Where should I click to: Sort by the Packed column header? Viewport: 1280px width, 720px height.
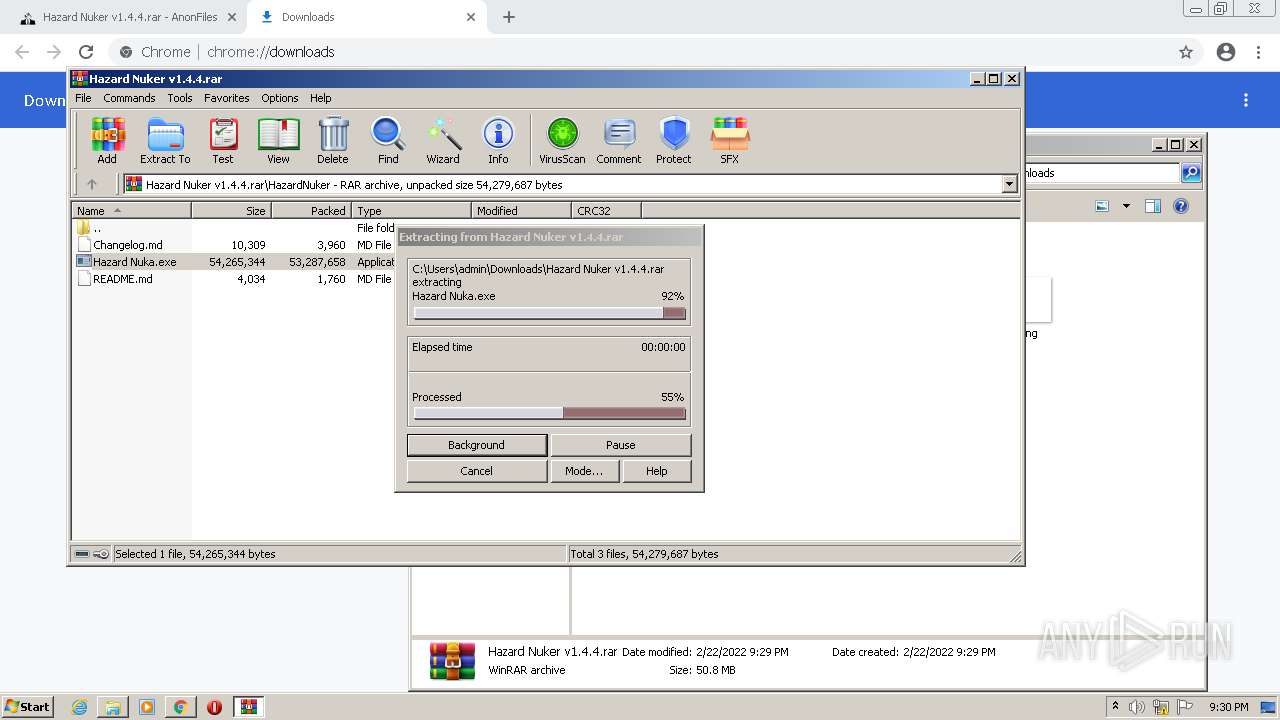[311, 210]
